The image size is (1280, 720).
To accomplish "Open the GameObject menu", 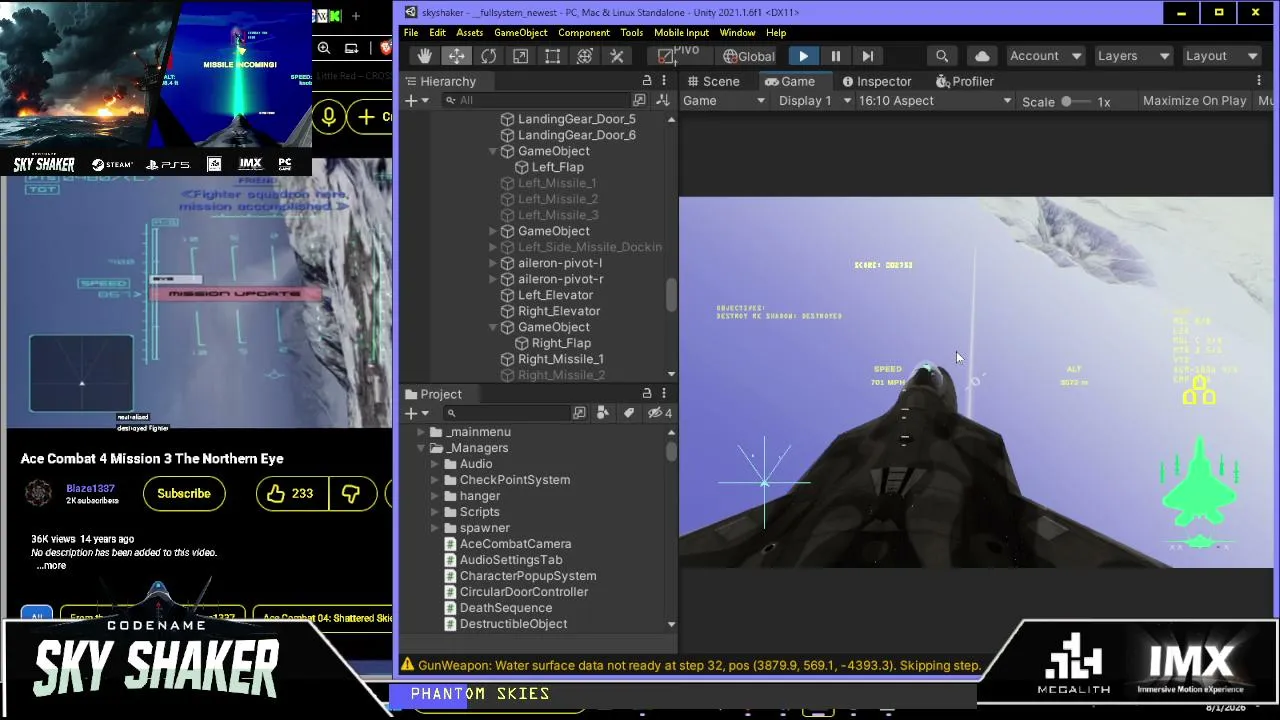I will click(x=520, y=33).
